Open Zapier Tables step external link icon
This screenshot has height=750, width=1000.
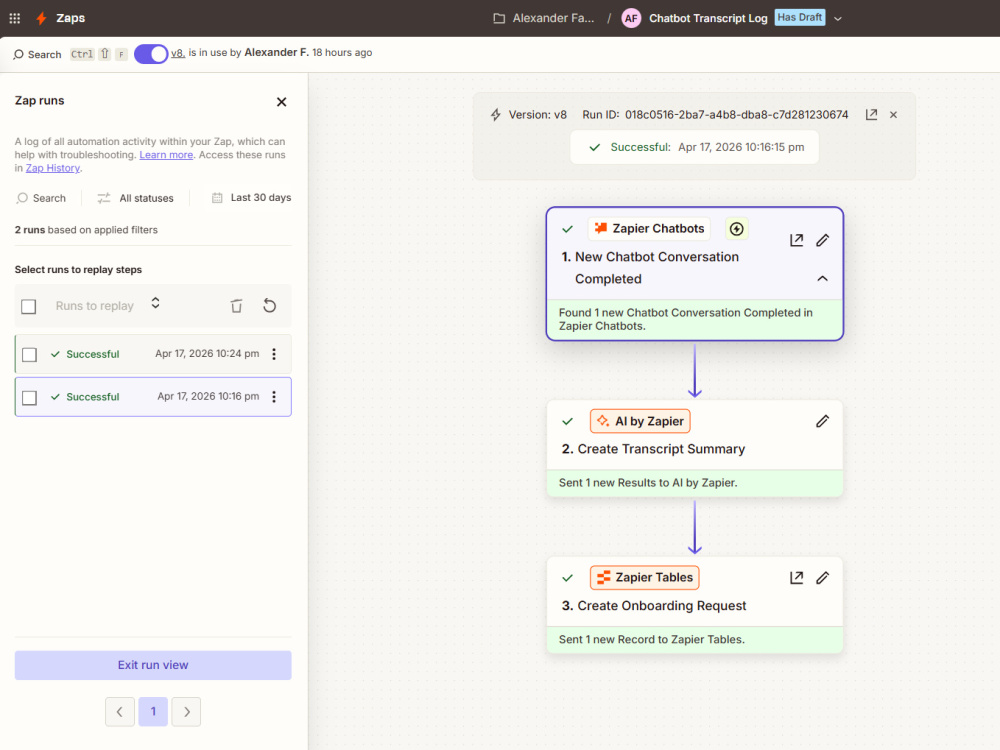point(797,578)
